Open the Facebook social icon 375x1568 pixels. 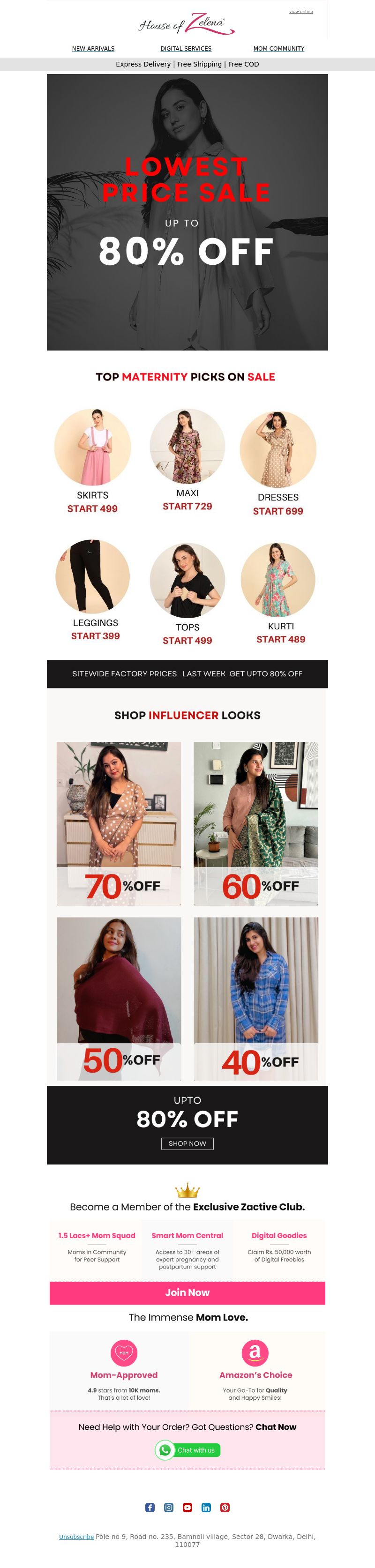coord(150,1507)
